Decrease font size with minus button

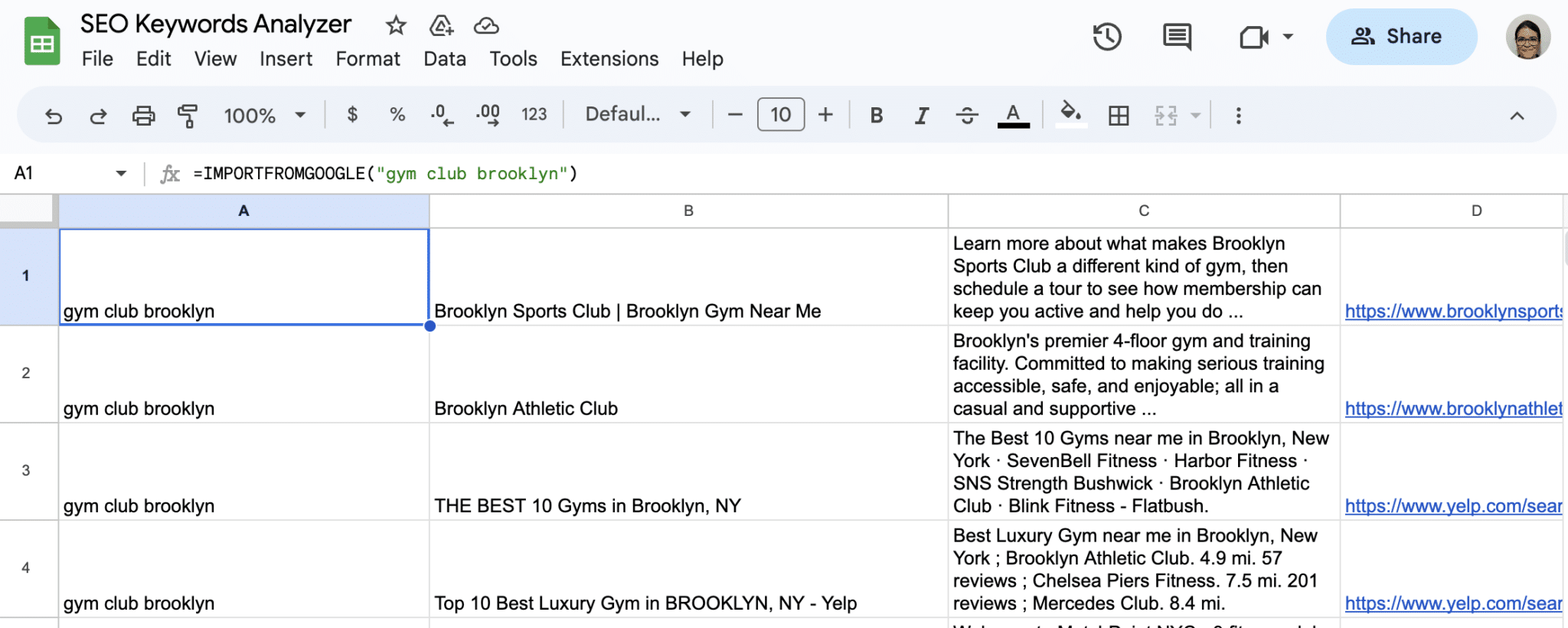[735, 115]
